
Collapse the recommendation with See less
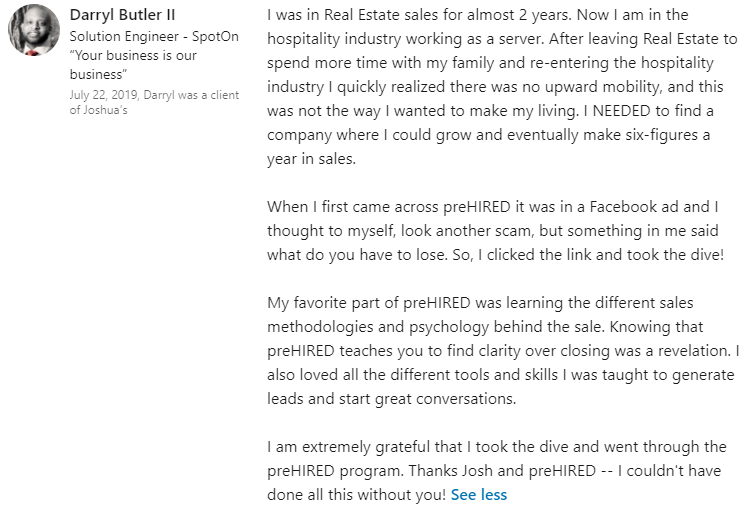(x=478, y=494)
